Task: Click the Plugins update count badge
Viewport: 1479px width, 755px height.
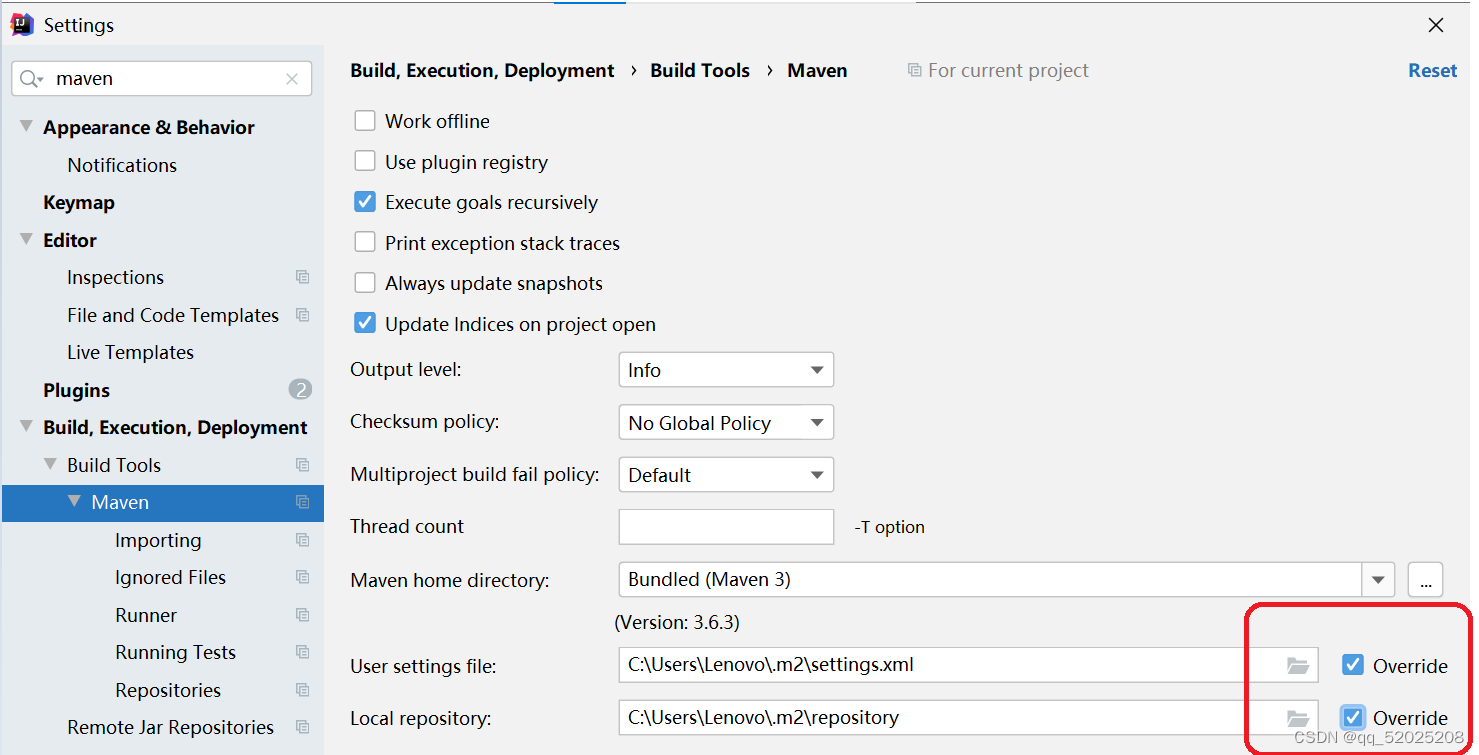Action: (300, 390)
